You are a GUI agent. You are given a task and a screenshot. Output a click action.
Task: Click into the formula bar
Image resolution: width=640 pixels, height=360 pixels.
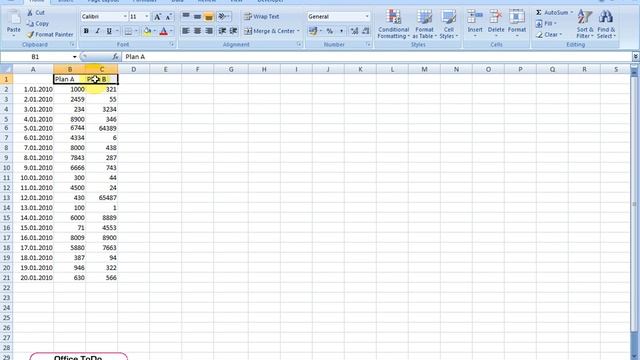coord(377,57)
